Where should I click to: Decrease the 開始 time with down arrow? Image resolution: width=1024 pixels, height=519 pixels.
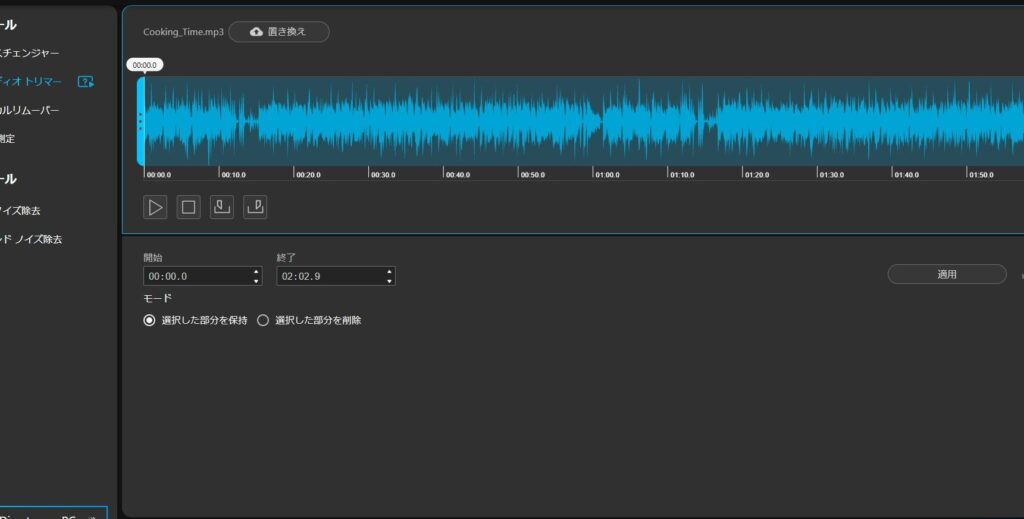click(256, 281)
